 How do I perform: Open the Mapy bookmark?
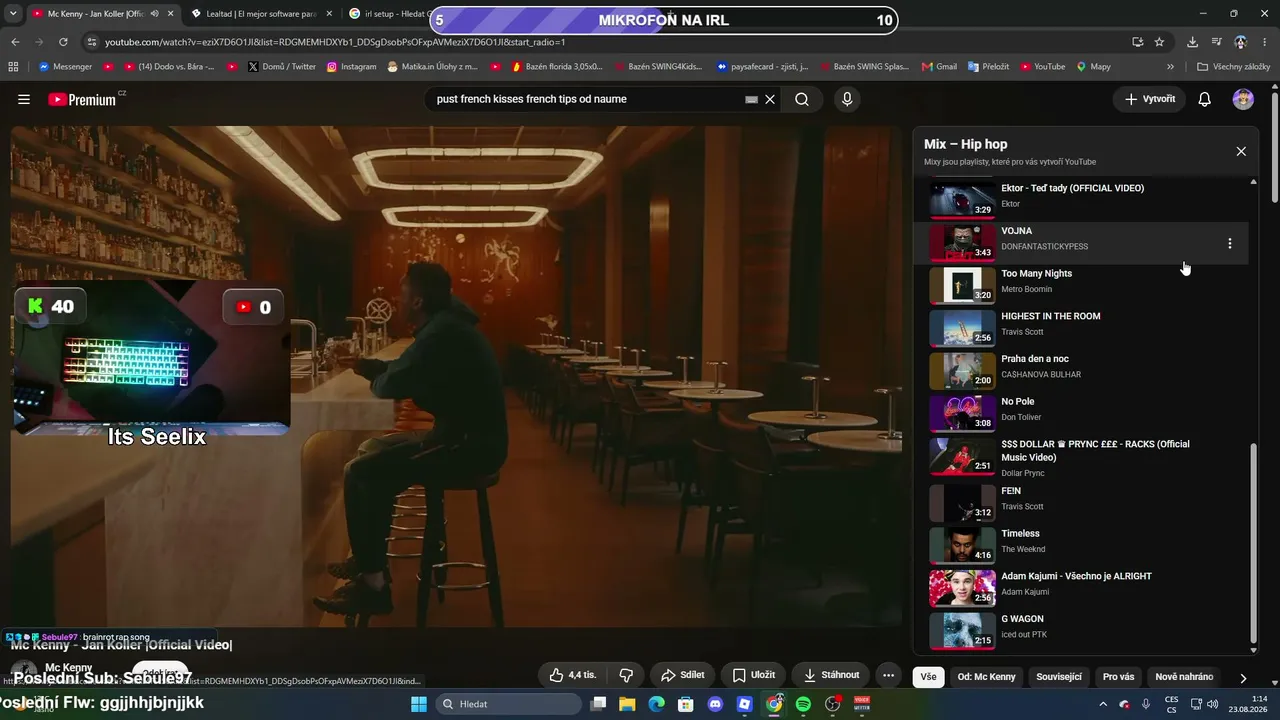click(x=1093, y=67)
